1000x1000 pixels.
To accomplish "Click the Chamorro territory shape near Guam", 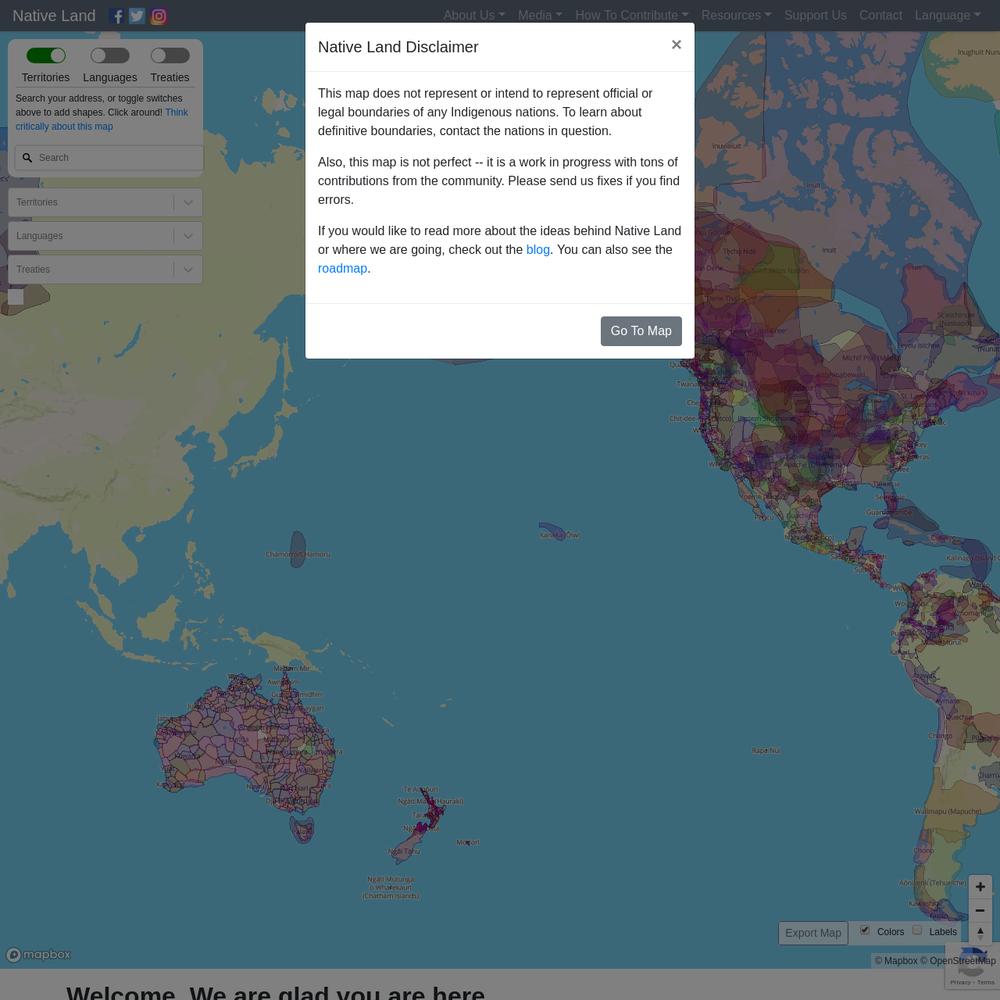I will [298, 548].
